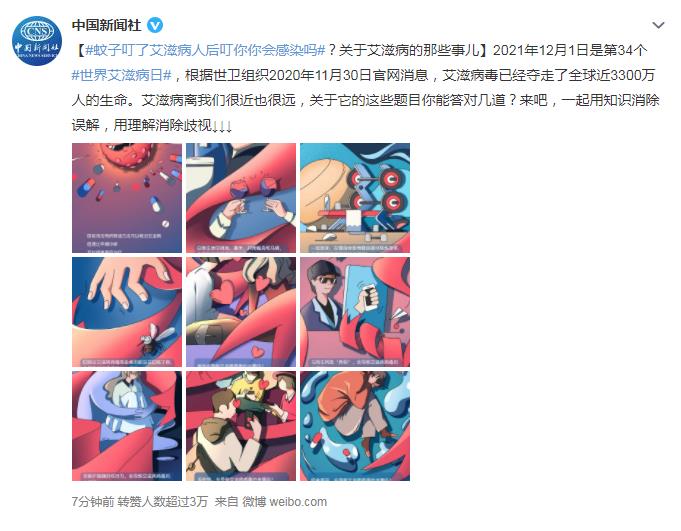The image size is (681, 531).
Task: Open the #世界艾滋病日# hashtag link
Action: pos(122,76)
